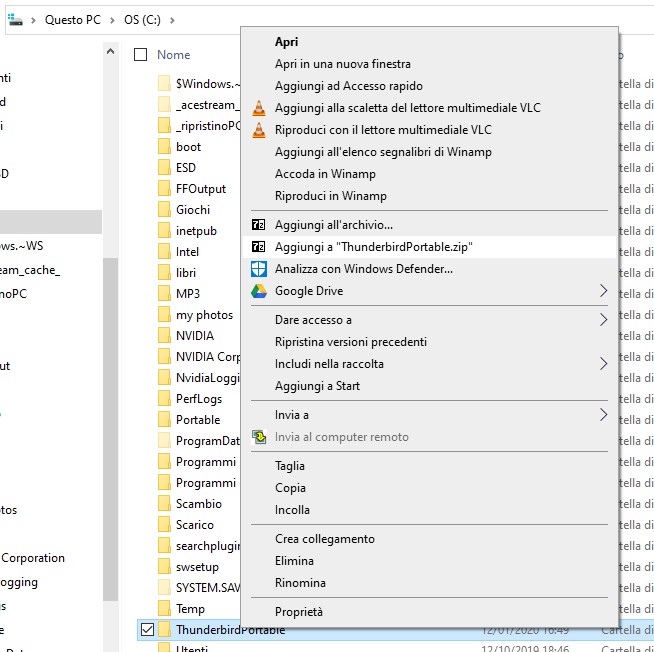Select the 'Giochi' folder name
The height and width of the screenshot is (652, 654).
(193, 210)
